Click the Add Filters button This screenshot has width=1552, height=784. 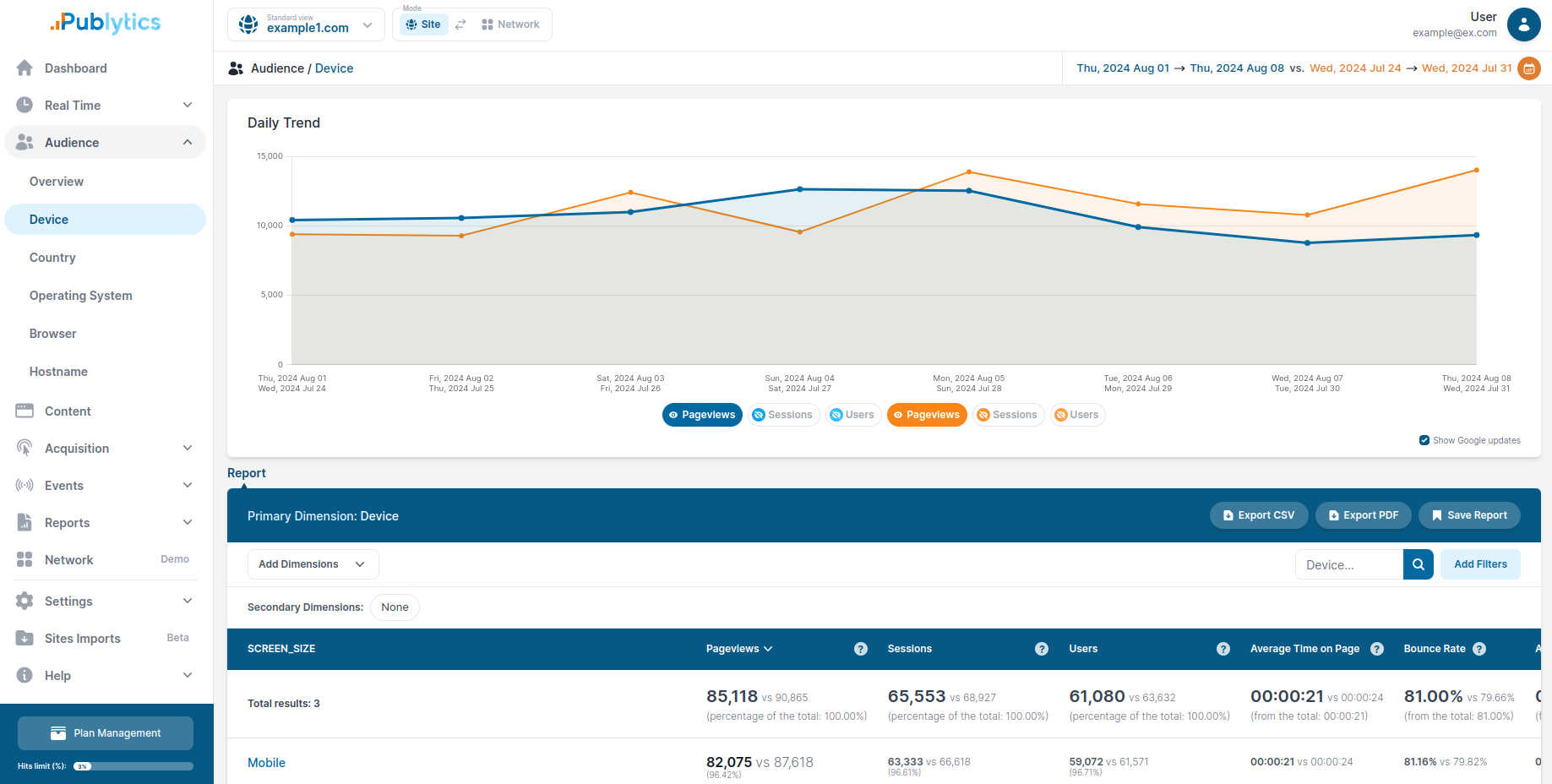(1480, 564)
